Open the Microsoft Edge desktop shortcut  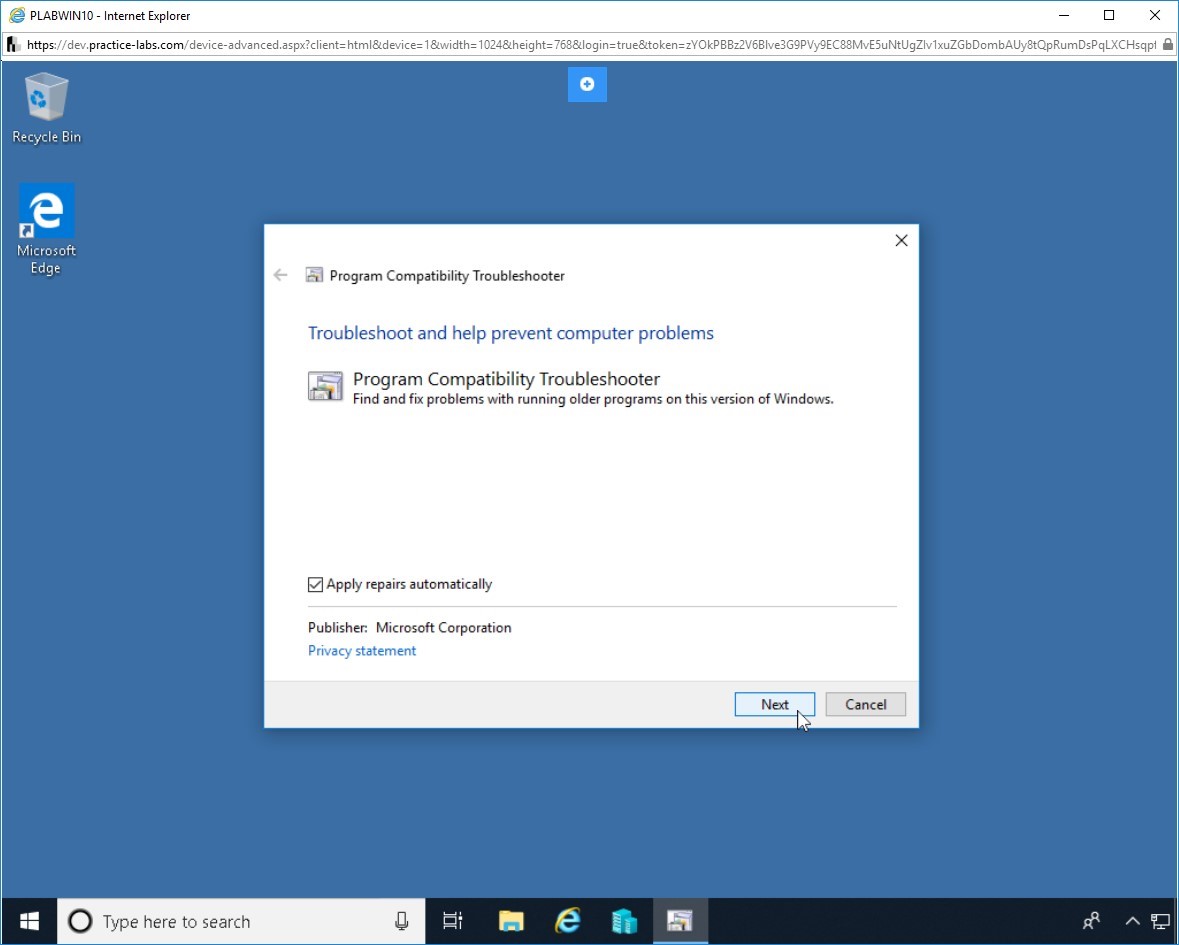47,229
